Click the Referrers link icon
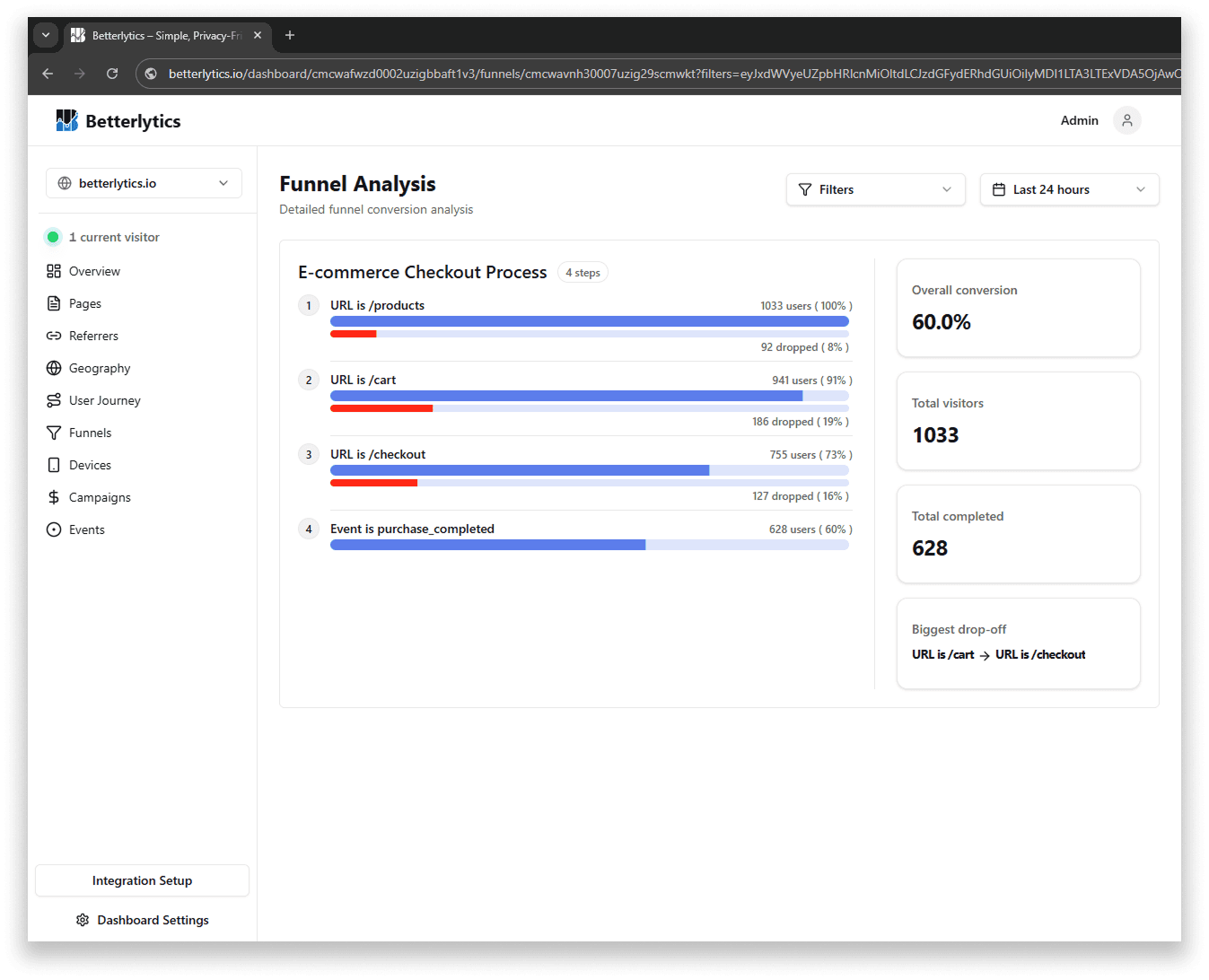 54,336
